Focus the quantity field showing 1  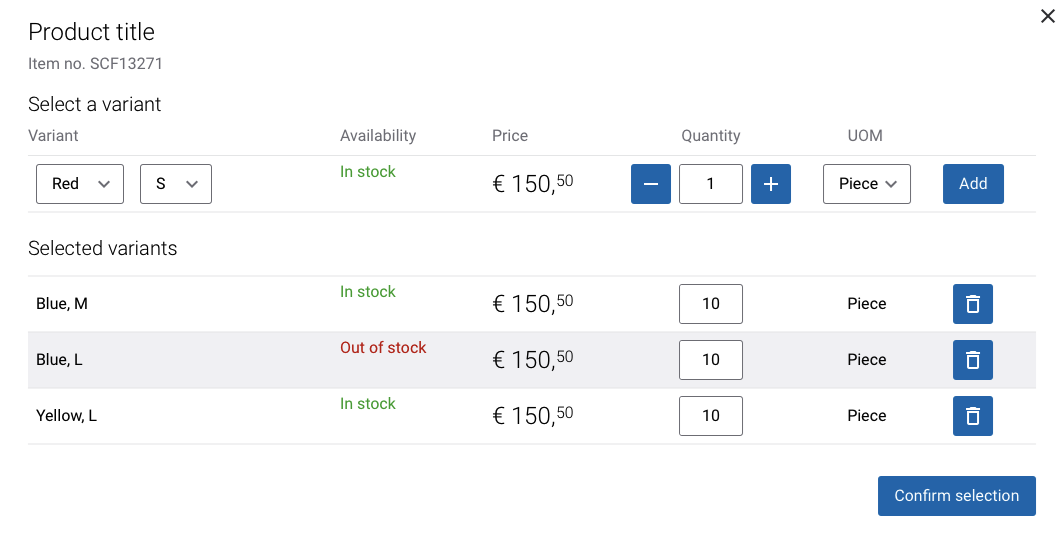[x=710, y=184]
